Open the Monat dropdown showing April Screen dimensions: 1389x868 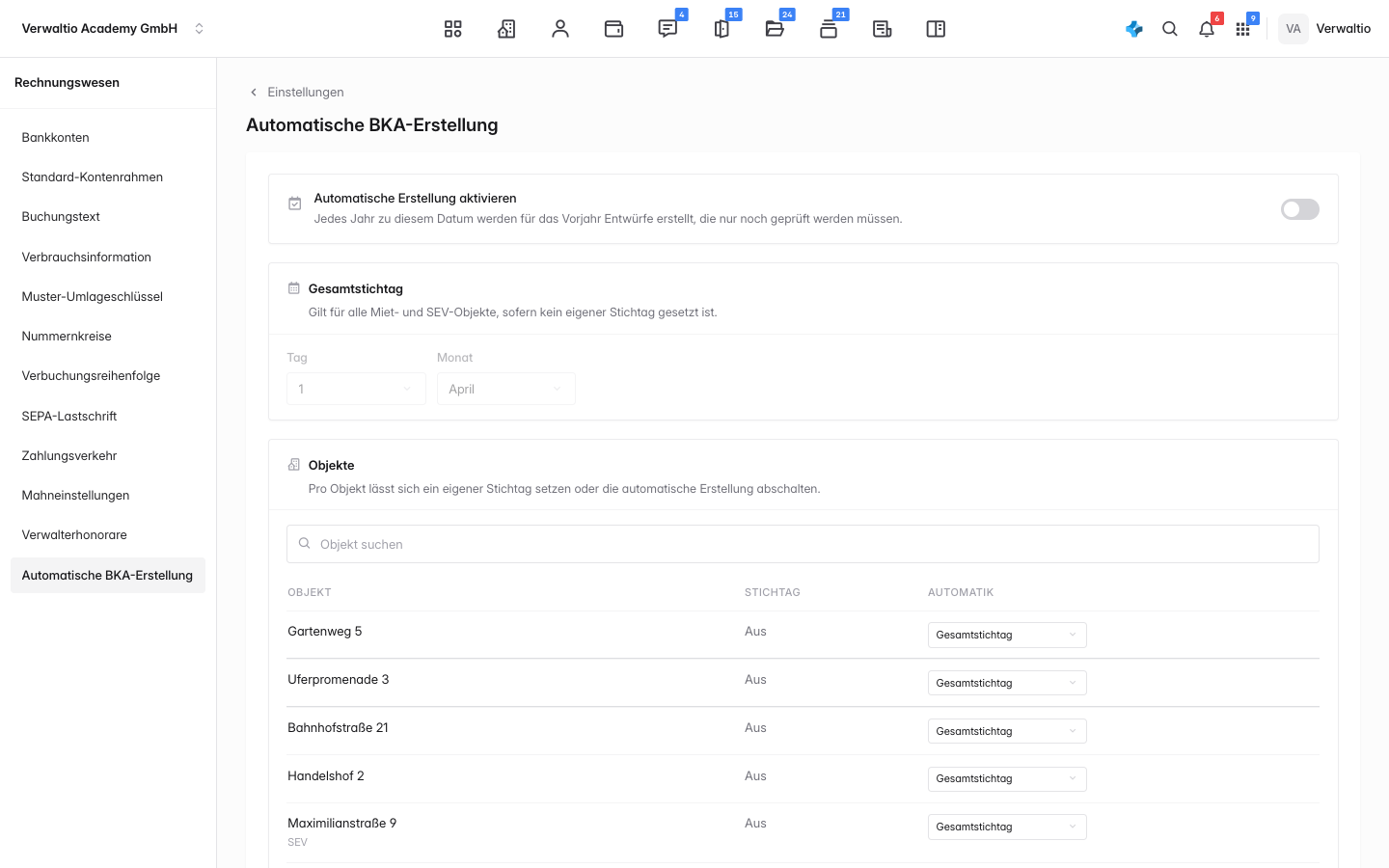(x=506, y=389)
